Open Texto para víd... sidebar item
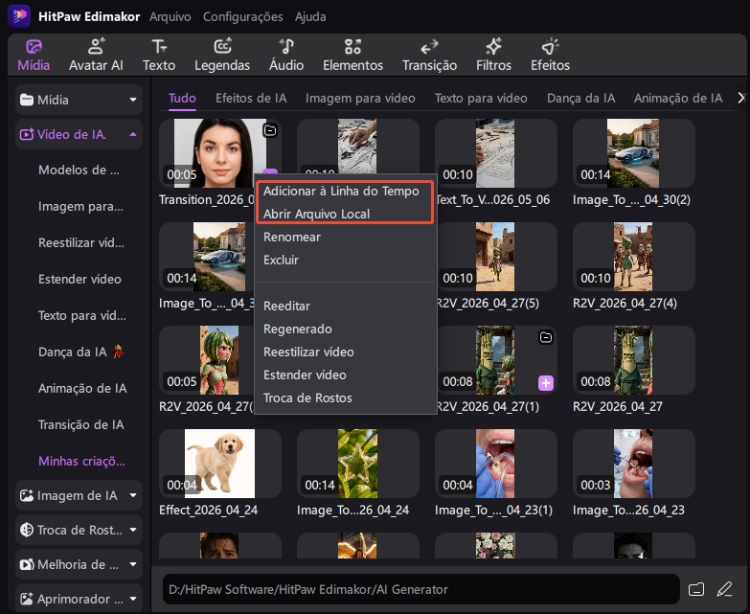The width and height of the screenshot is (750, 614). (82, 316)
